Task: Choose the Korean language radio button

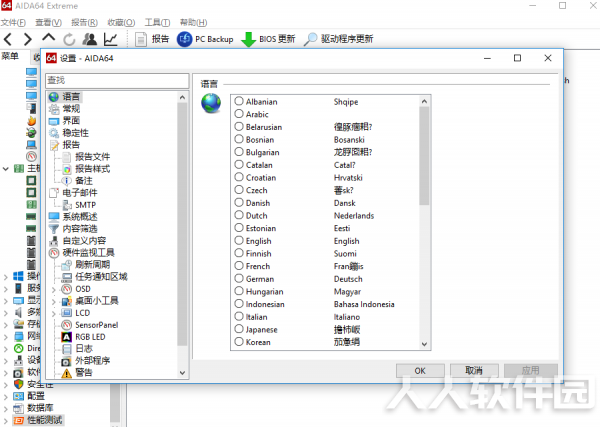Action: tap(239, 342)
